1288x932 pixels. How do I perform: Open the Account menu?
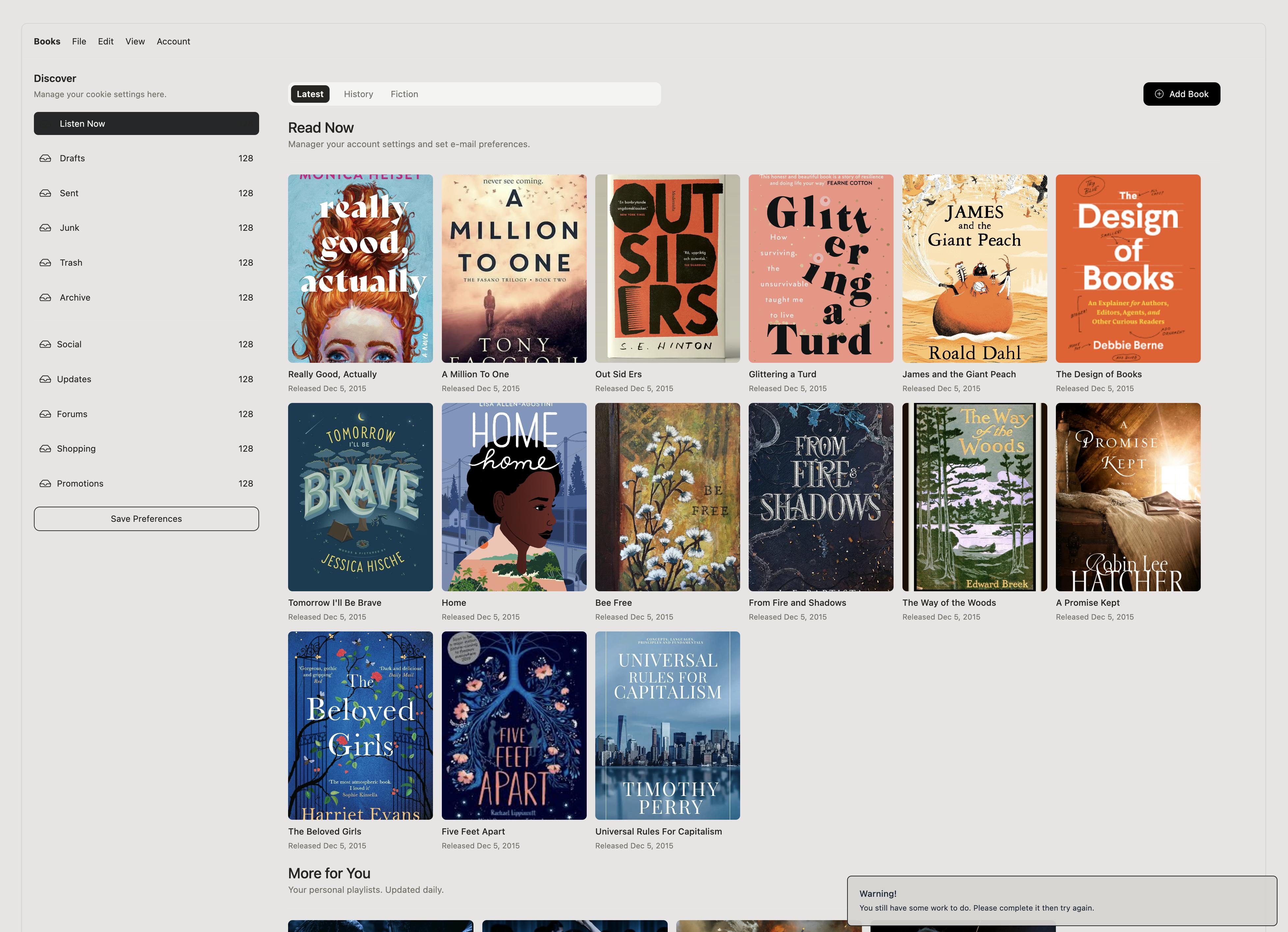point(173,41)
